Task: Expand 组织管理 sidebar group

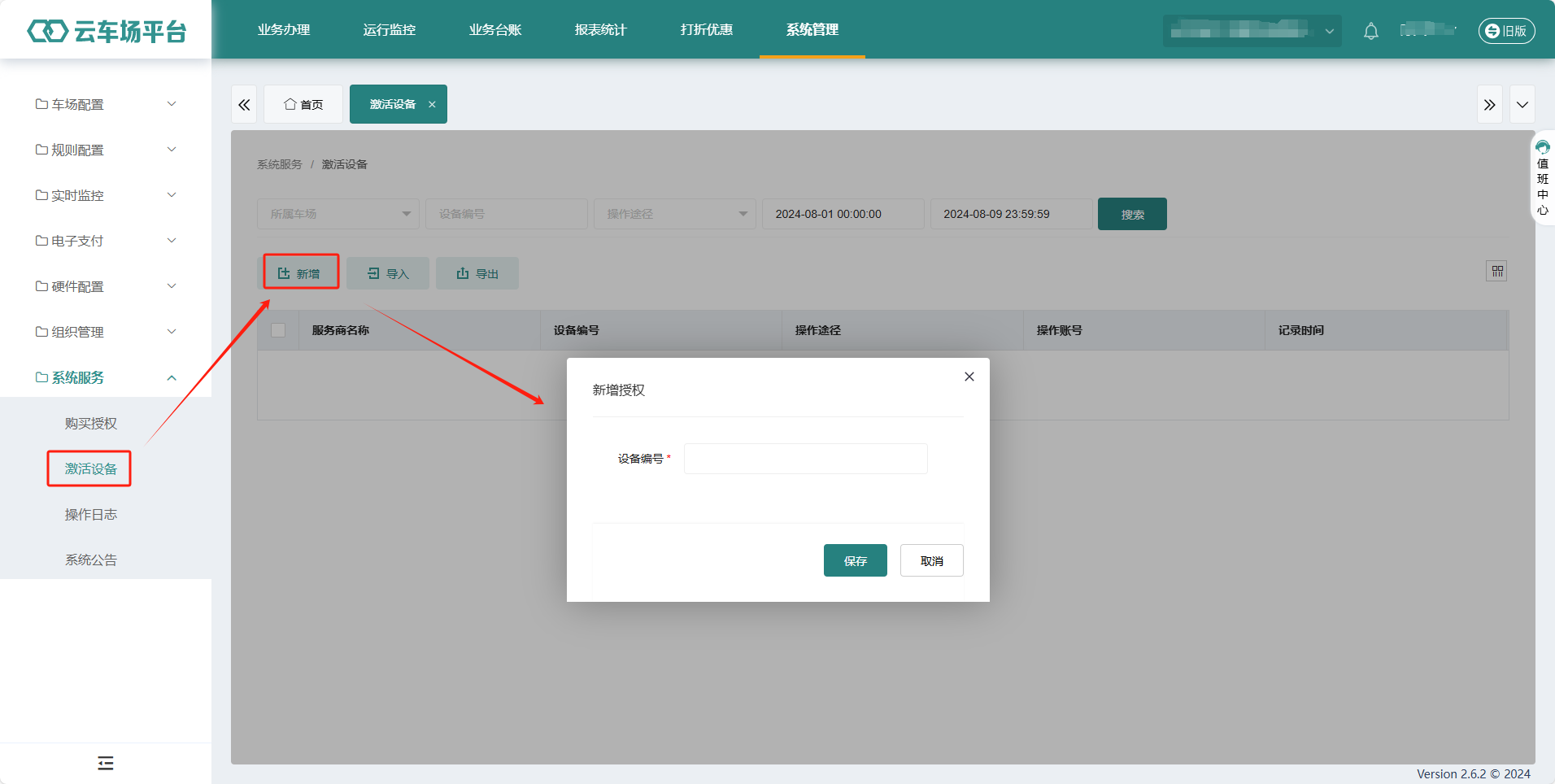Action: tap(106, 332)
